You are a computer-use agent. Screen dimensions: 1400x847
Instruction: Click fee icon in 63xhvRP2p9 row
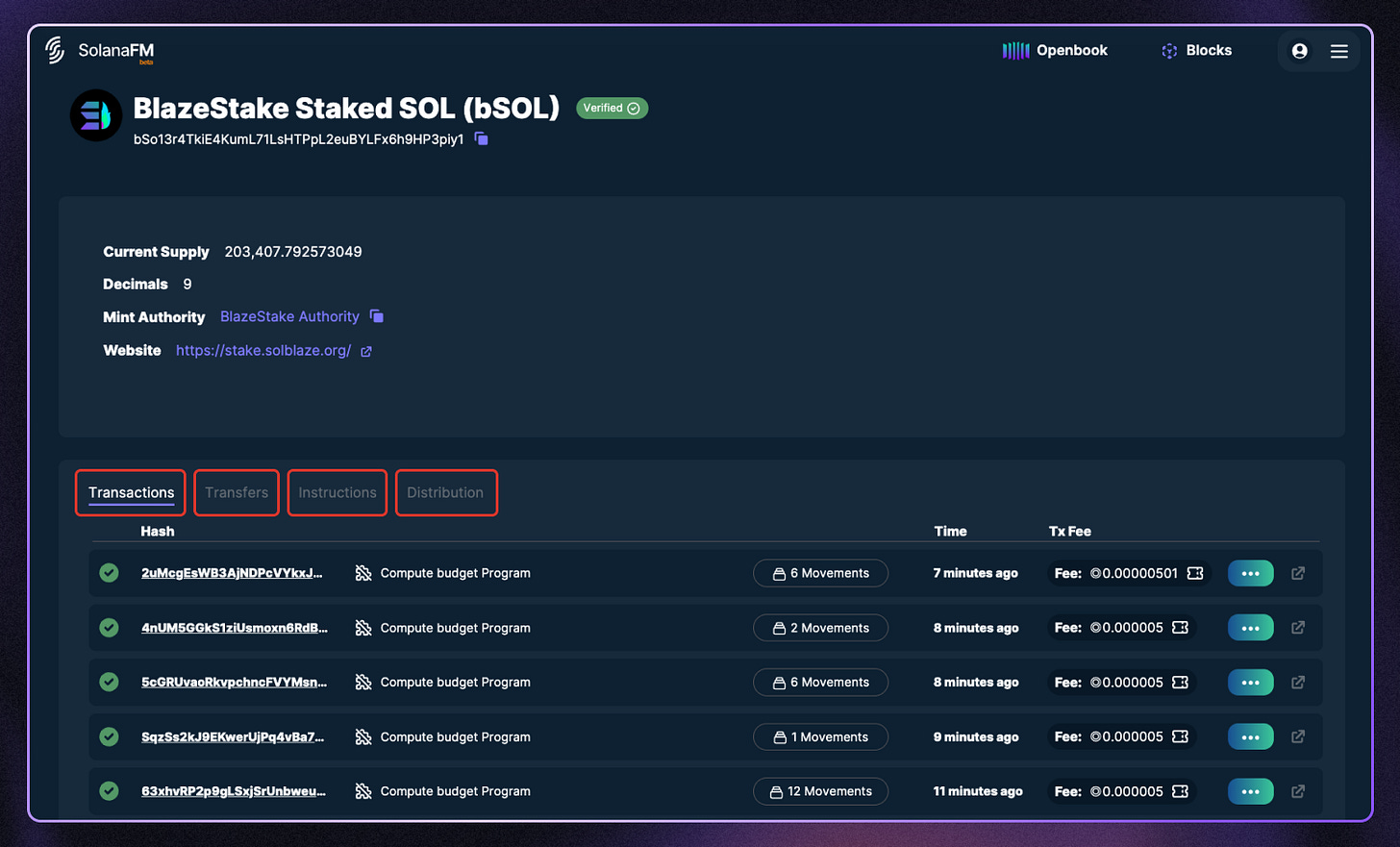pyautogui.click(x=1181, y=791)
